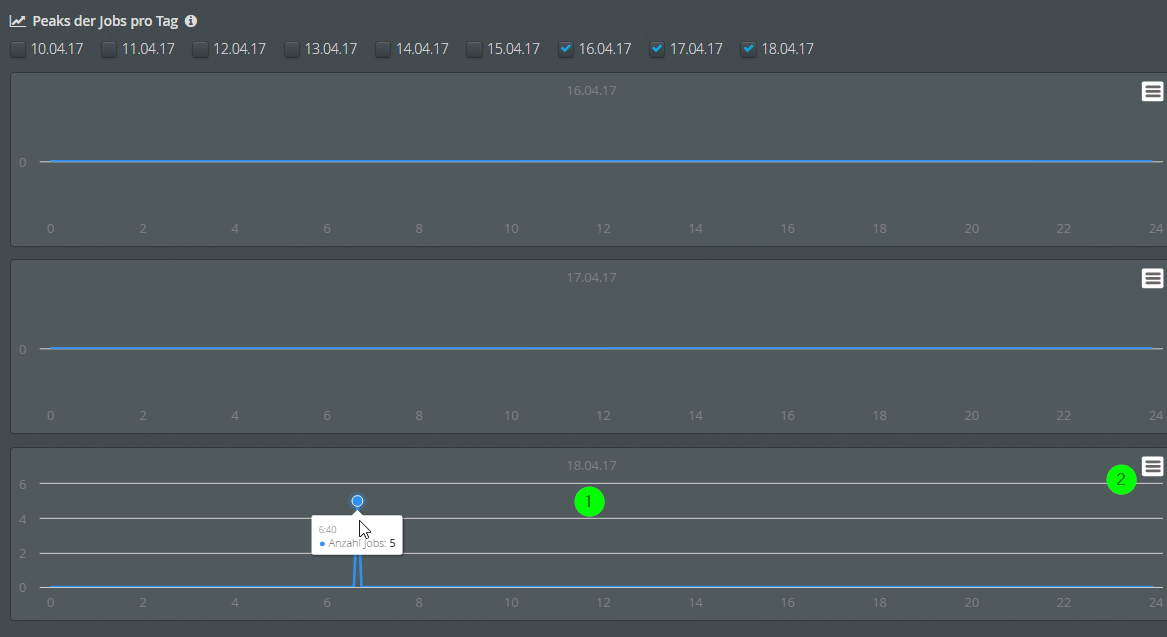This screenshot has width=1167, height=637.
Task: Open the export menu of the 18.04.17 chart
Action: coord(1152,467)
